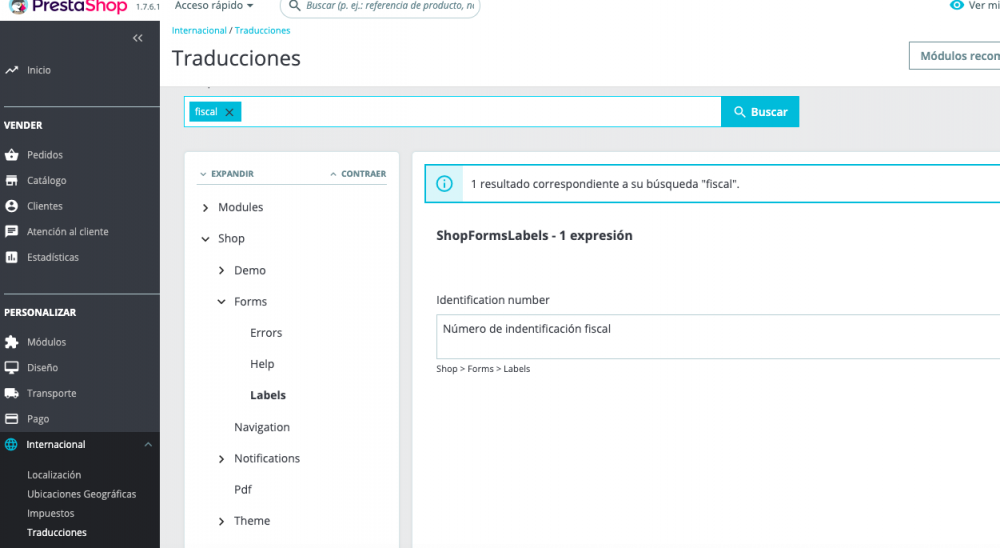Click the Buscar button

click(x=760, y=112)
